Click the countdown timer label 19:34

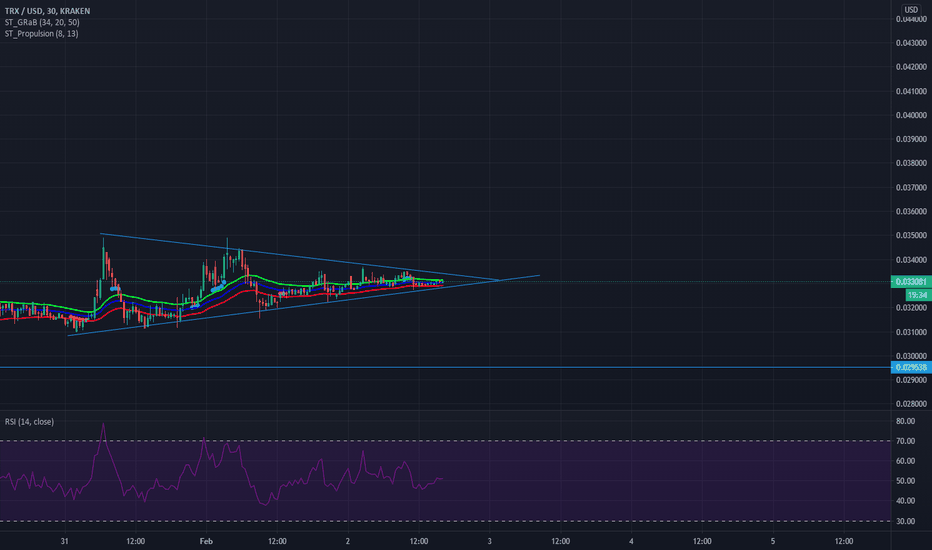pos(918,295)
